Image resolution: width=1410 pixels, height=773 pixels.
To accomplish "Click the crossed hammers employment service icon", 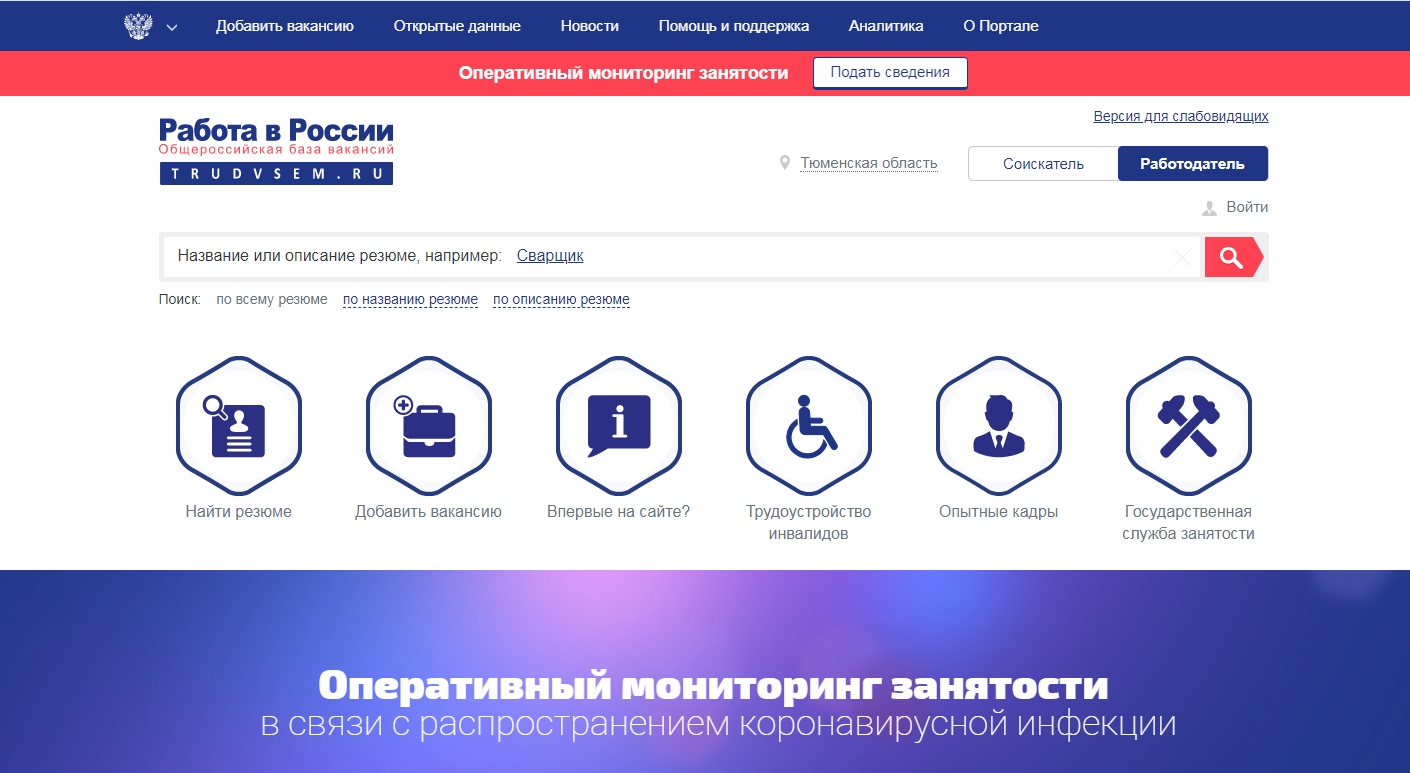I will [x=1189, y=426].
